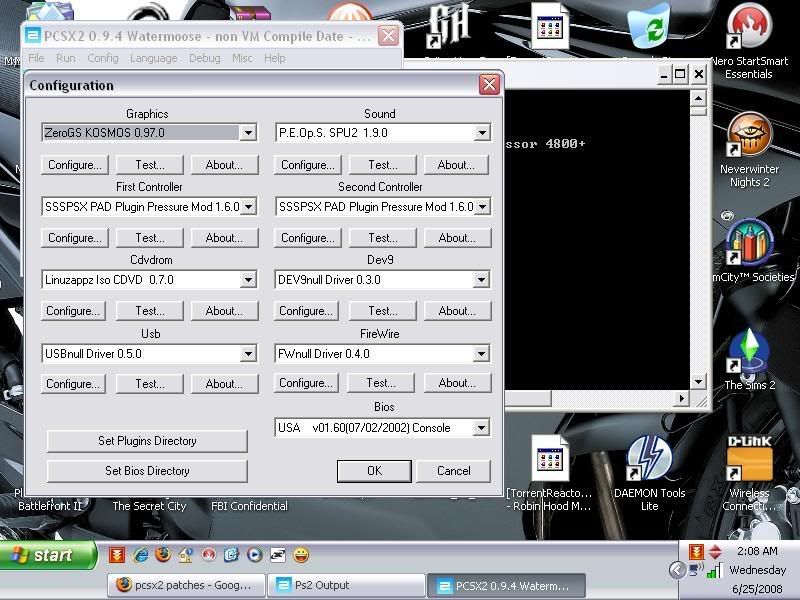
Task: Confirm configuration with OK
Action: click(374, 471)
